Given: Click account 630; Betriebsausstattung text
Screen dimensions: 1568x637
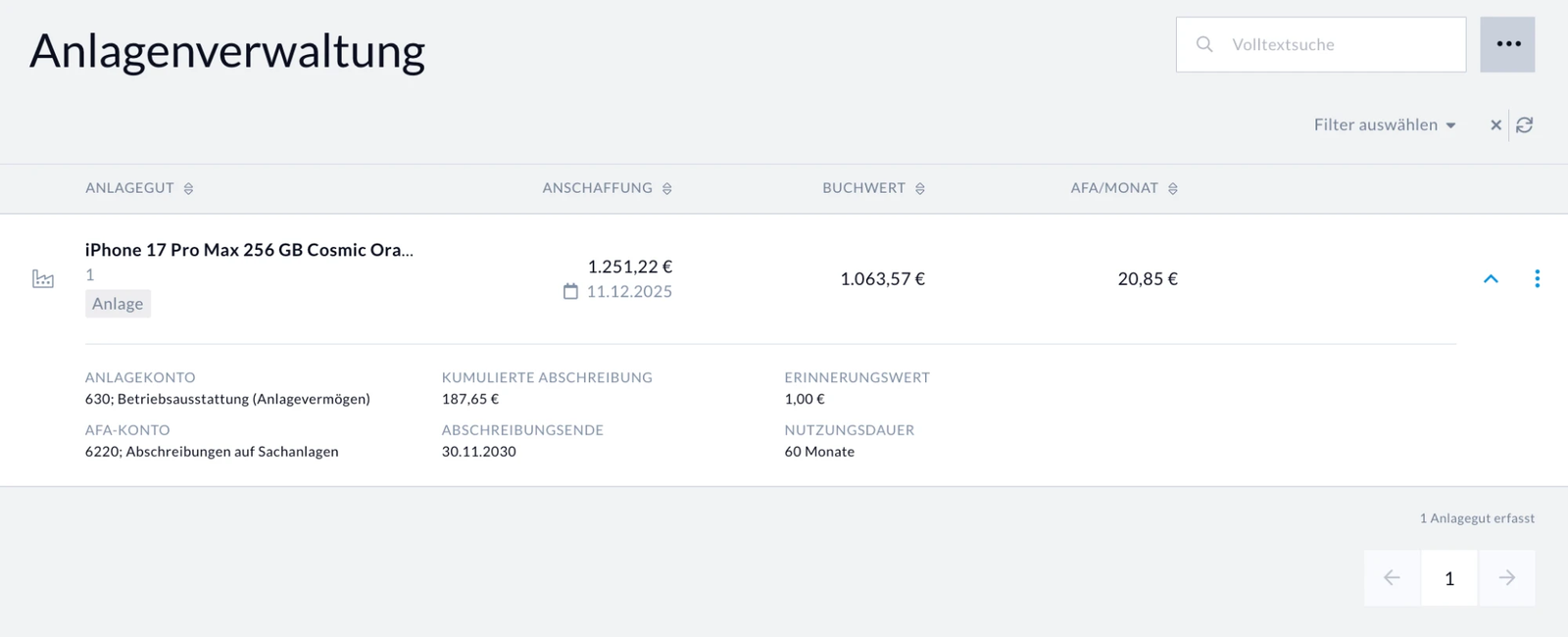Looking at the screenshot, I should [227, 399].
